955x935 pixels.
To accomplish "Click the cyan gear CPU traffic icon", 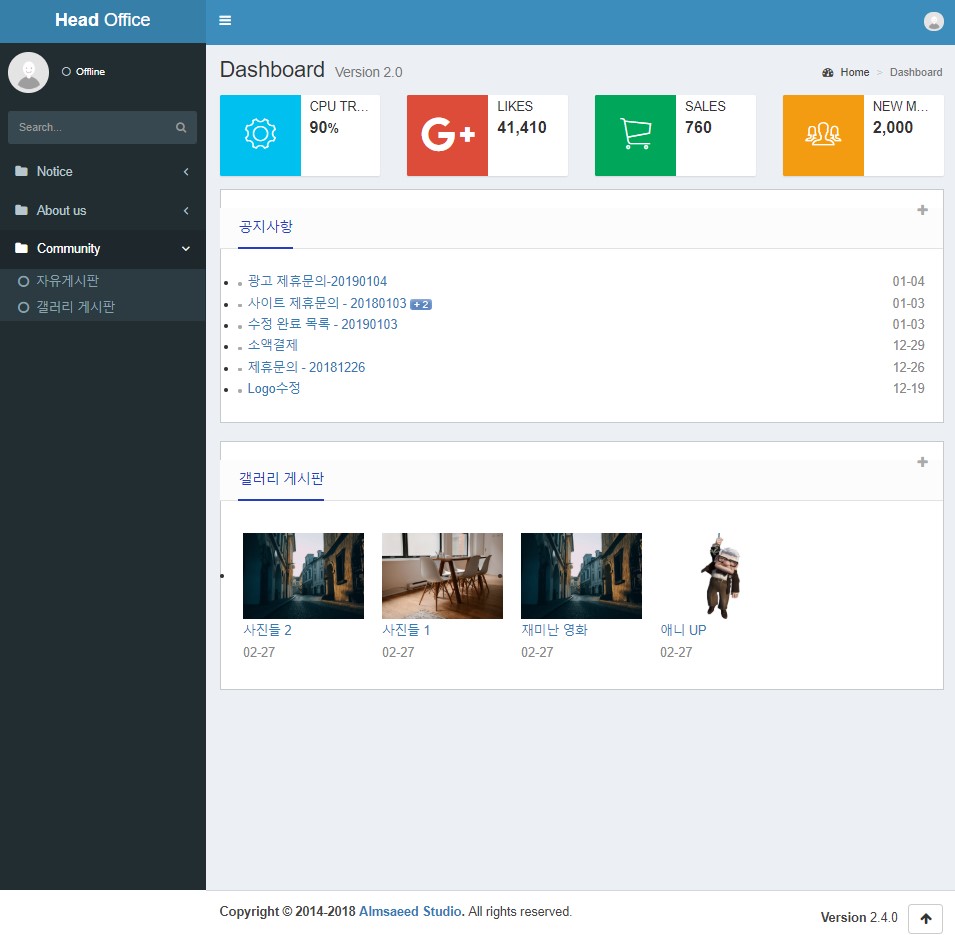I will point(260,135).
